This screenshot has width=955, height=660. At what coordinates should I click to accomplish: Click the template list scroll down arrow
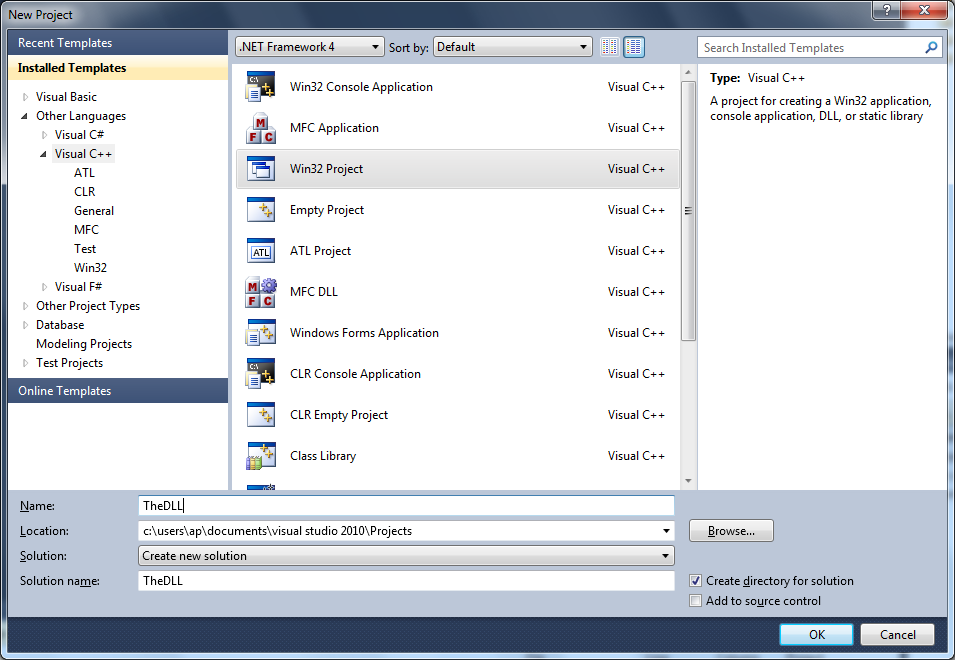tap(688, 481)
